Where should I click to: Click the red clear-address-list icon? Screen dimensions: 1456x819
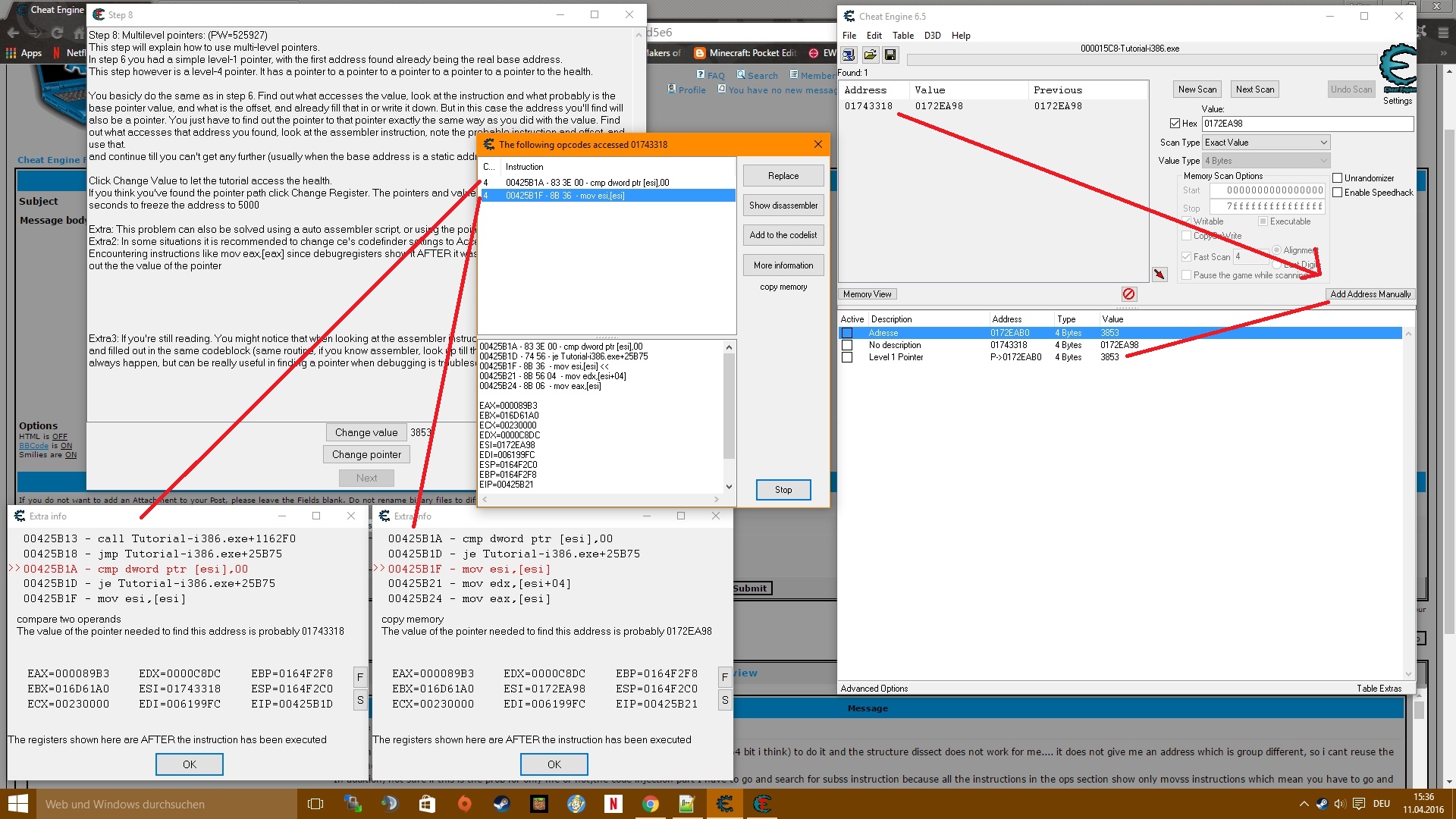1128,293
